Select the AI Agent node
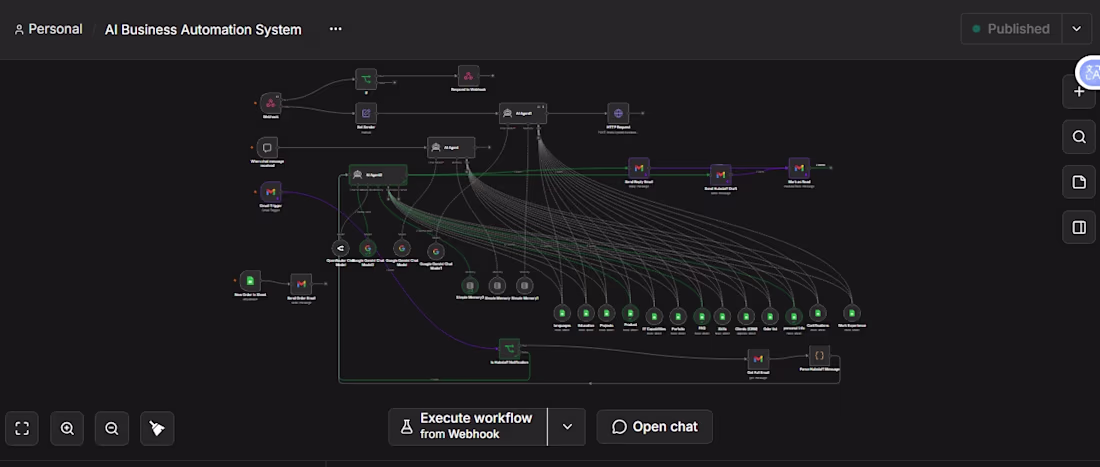Screen dimensions: 1100x467 click(451, 147)
